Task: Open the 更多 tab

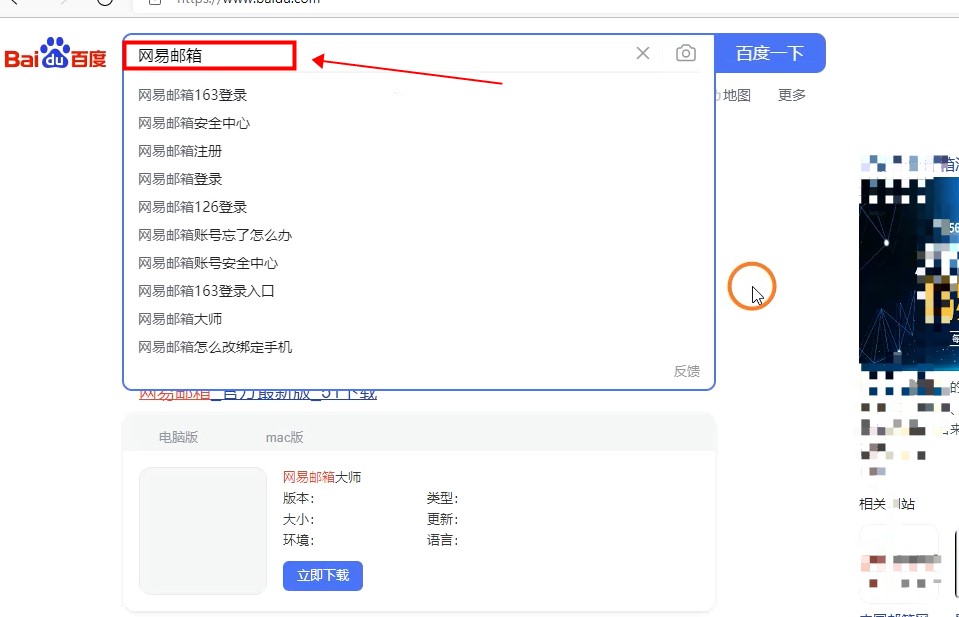Action: 792,96
